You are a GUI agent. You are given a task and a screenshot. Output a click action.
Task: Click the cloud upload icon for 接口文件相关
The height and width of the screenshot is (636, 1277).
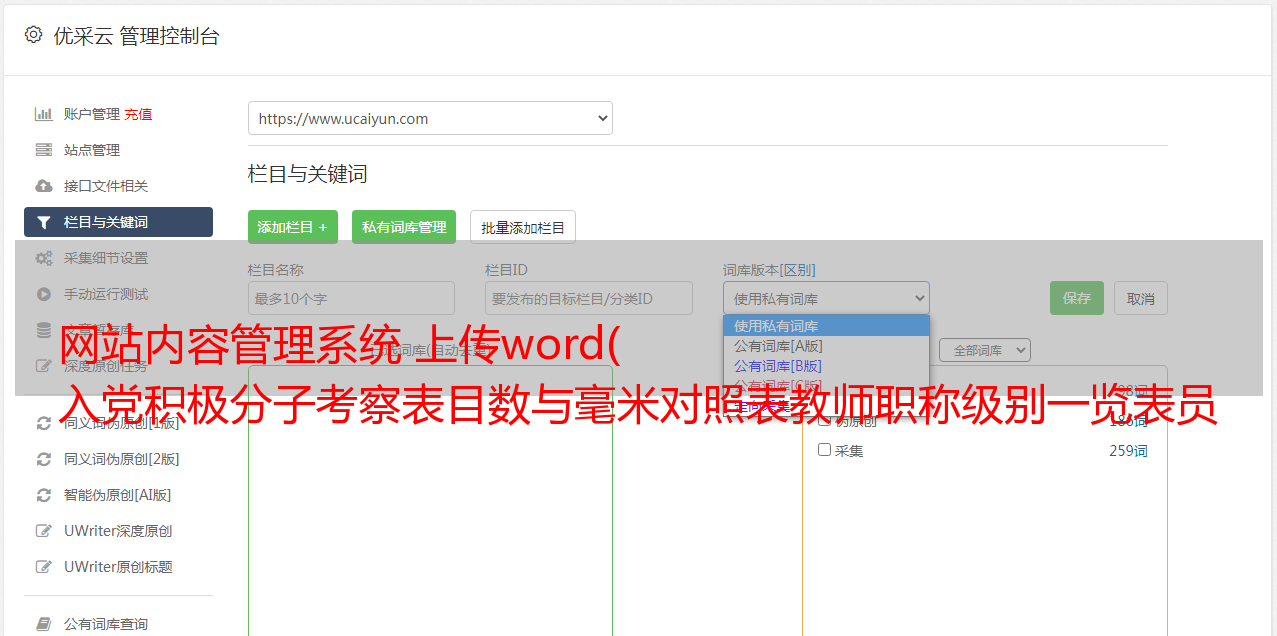pos(44,186)
